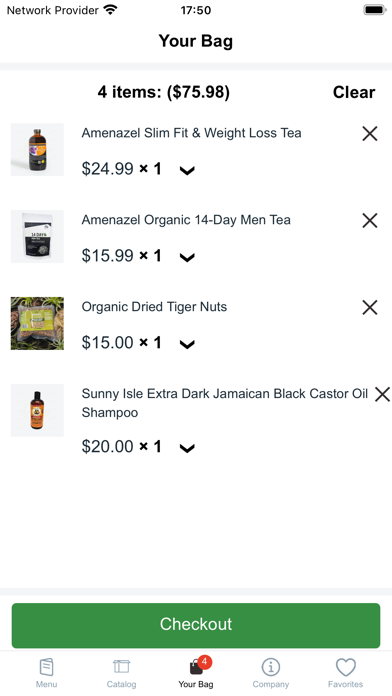Open the 14-Day Men Tea thumbnail

pos(37,237)
